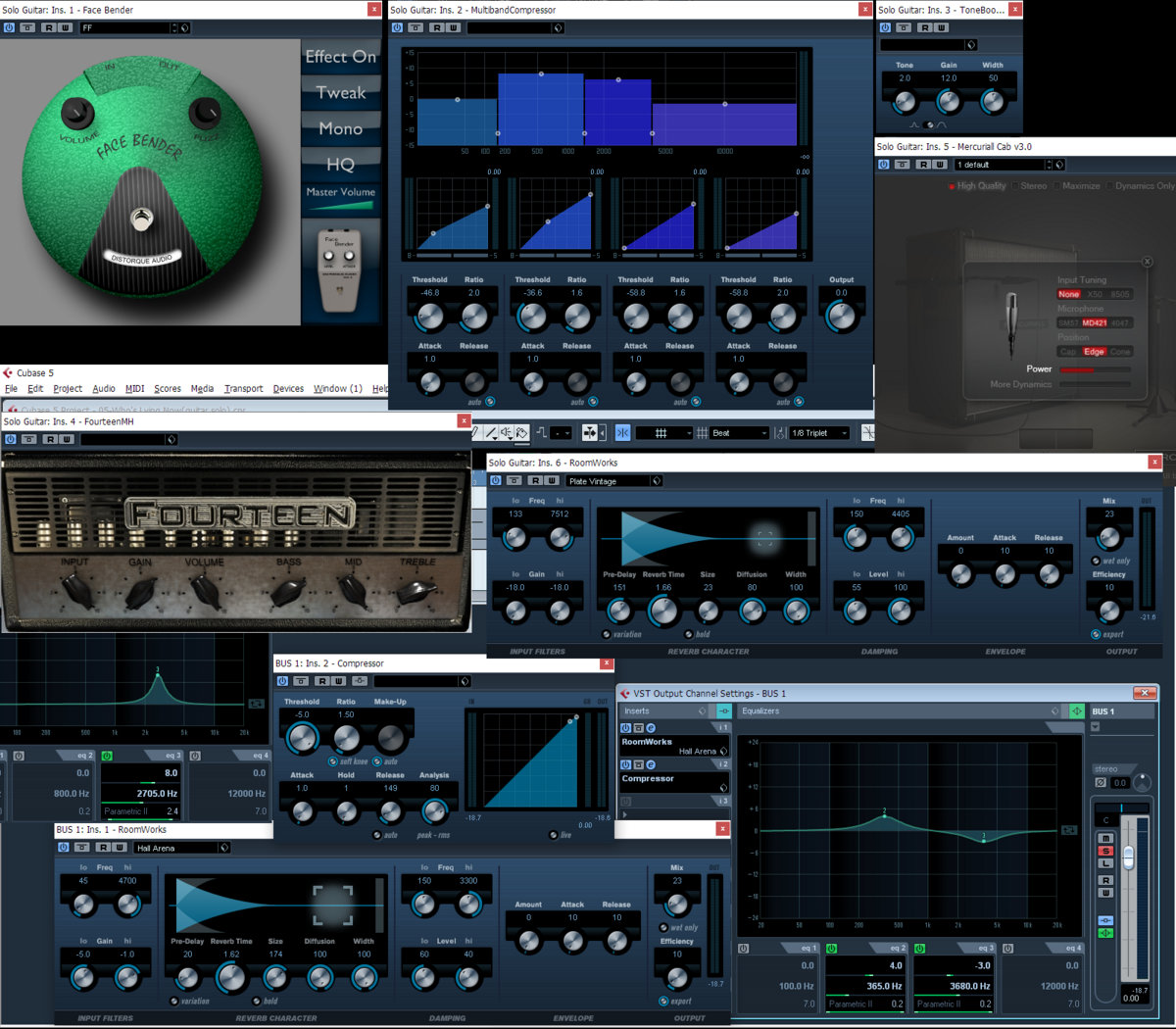Select the SM57 microphone option
Image resolution: width=1176 pixels, height=1029 pixels.
(1068, 322)
